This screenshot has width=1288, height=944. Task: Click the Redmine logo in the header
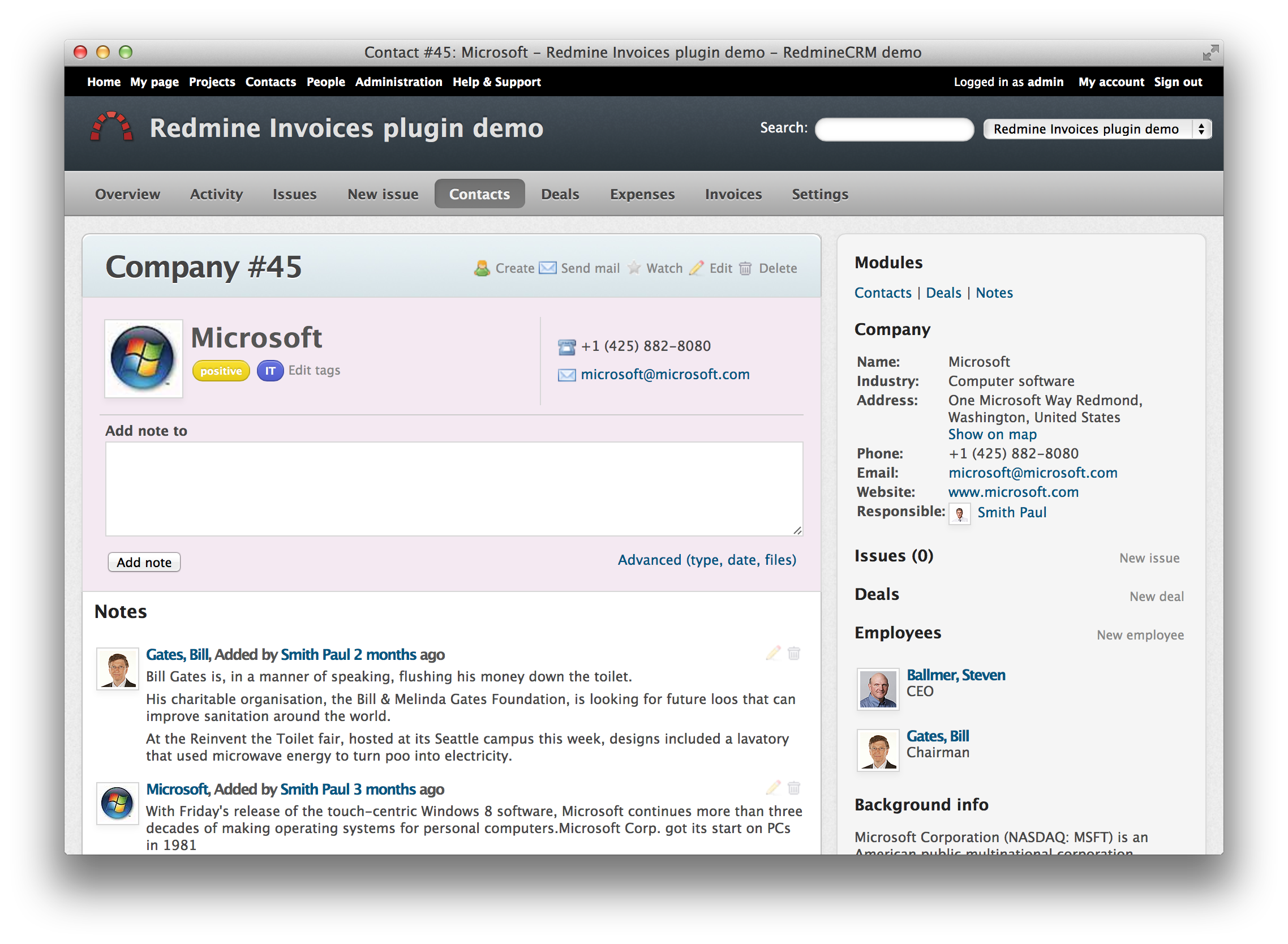click(112, 127)
